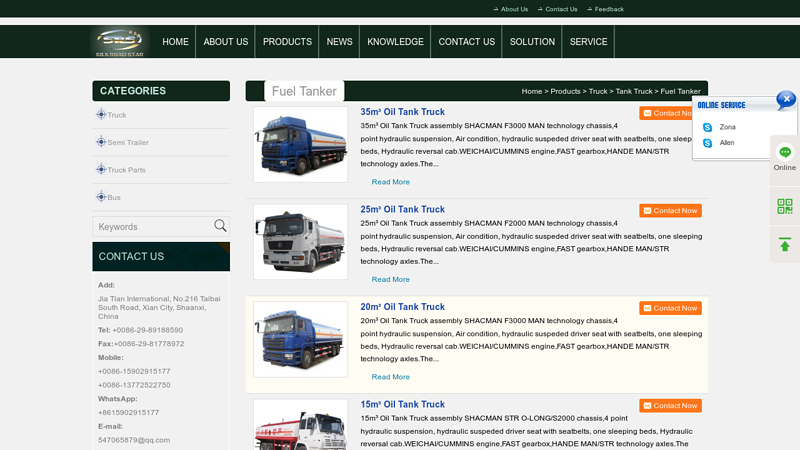Click Allen in Online Service
Screen dimensions: 800x450
point(727,143)
